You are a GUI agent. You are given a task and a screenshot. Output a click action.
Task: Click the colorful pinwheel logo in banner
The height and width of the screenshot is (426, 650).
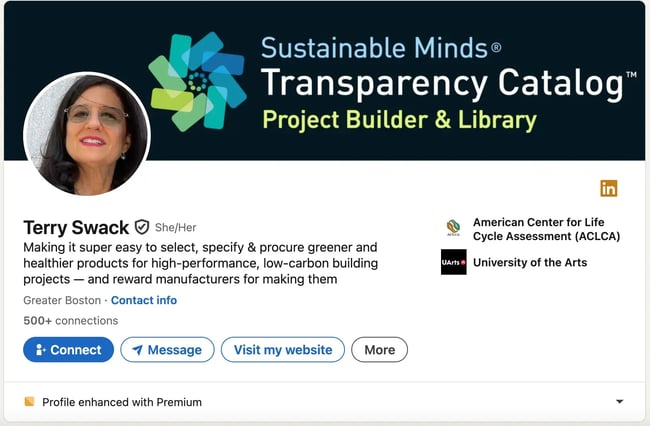tap(197, 81)
